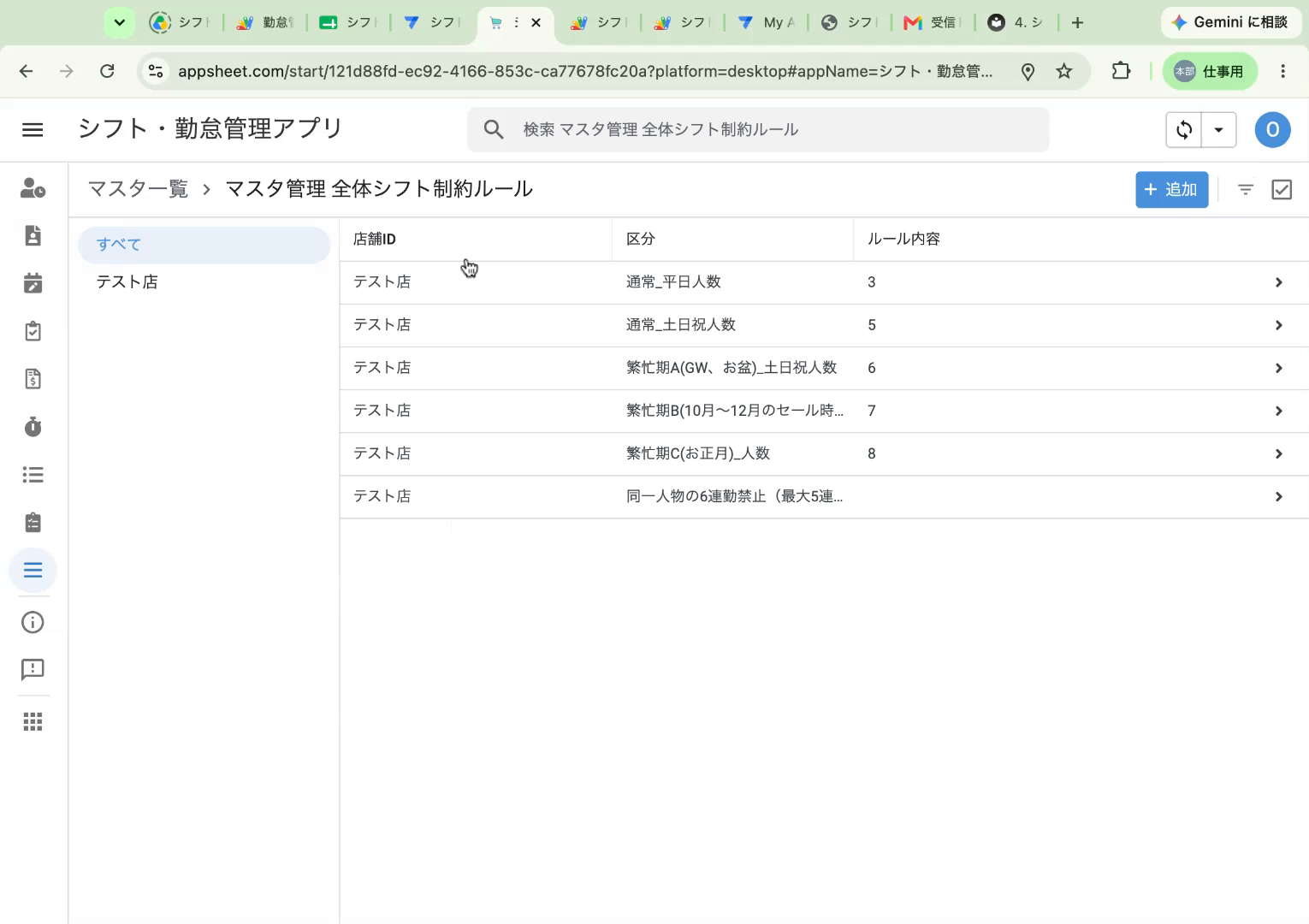
Task: Click the browser back arrow
Action: [27, 71]
